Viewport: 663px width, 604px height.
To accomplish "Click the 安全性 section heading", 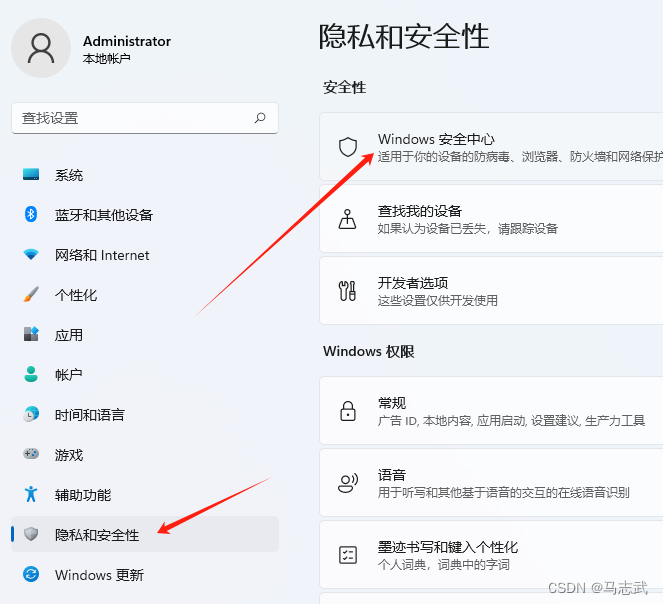I will (344, 88).
